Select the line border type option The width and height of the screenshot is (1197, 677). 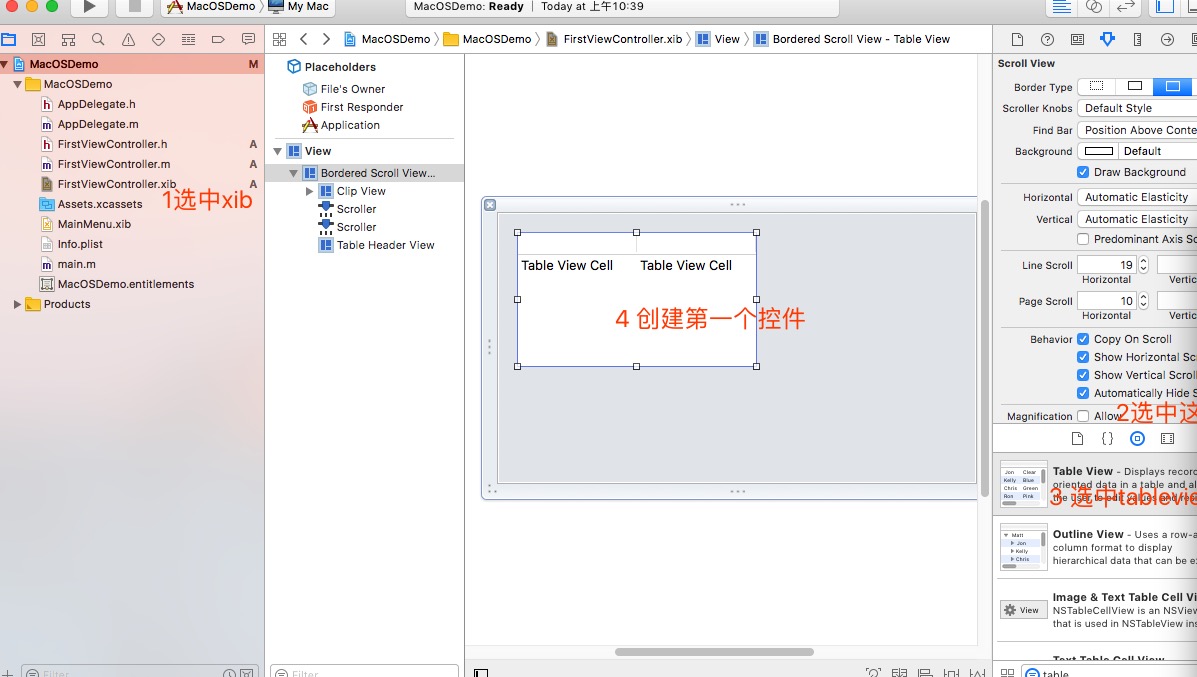coord(1135,86)
